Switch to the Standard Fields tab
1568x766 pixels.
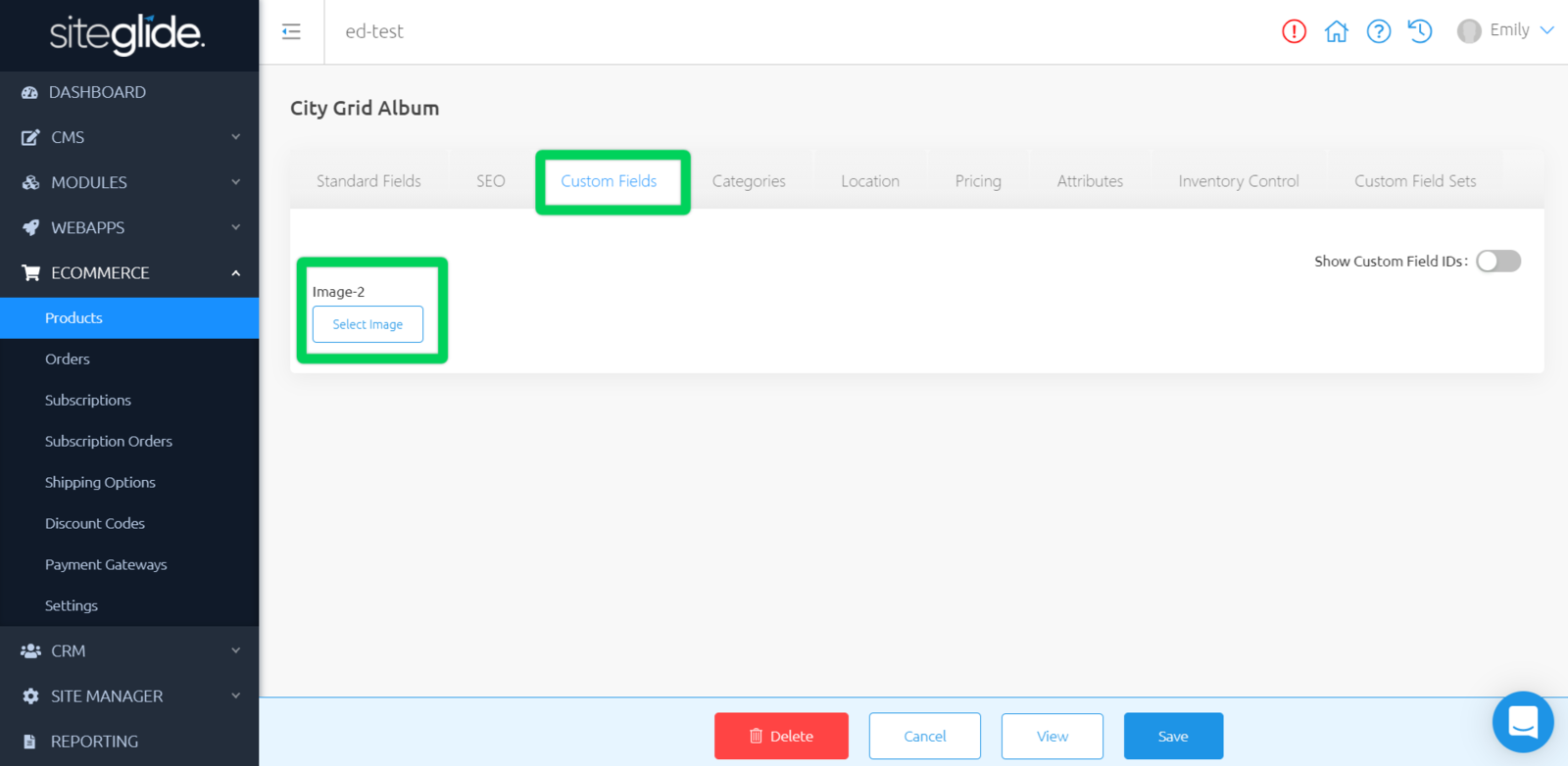pyautogui.click(x=368, y=181)
